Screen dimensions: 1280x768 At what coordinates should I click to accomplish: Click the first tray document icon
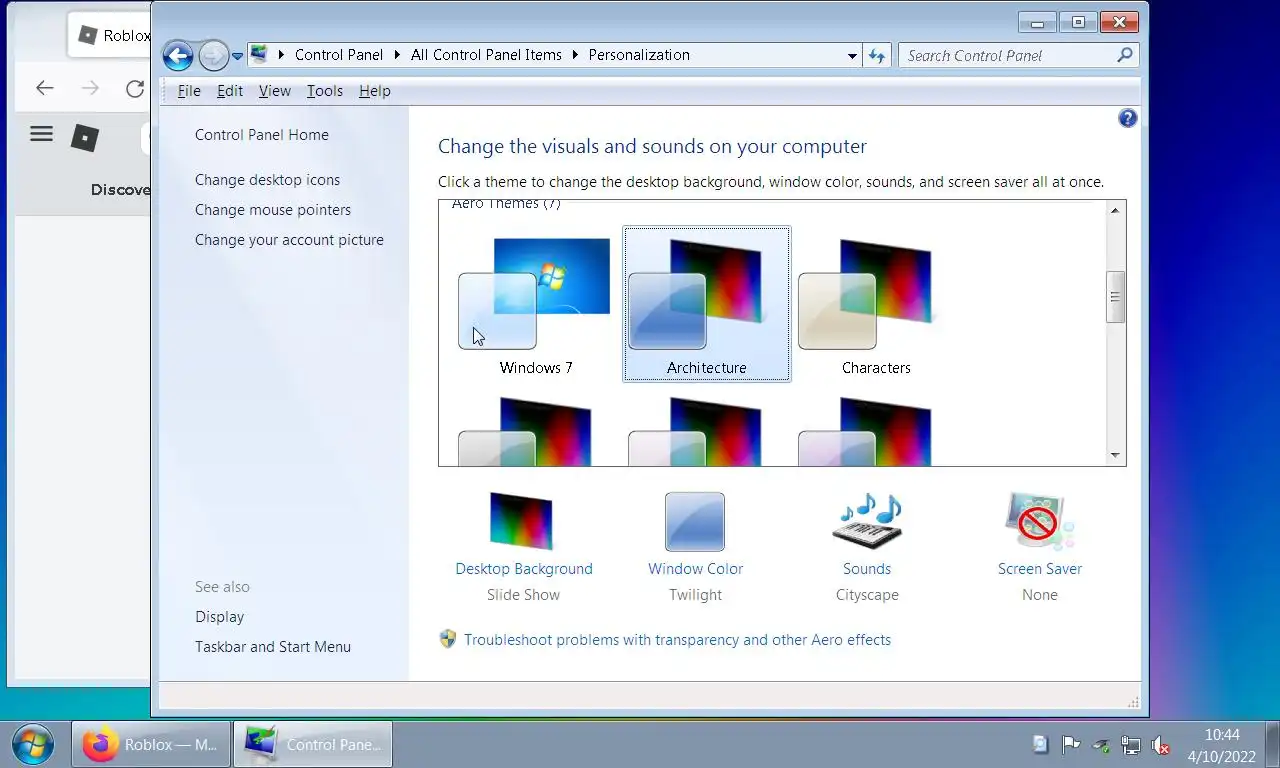(x=1040, y=745)
